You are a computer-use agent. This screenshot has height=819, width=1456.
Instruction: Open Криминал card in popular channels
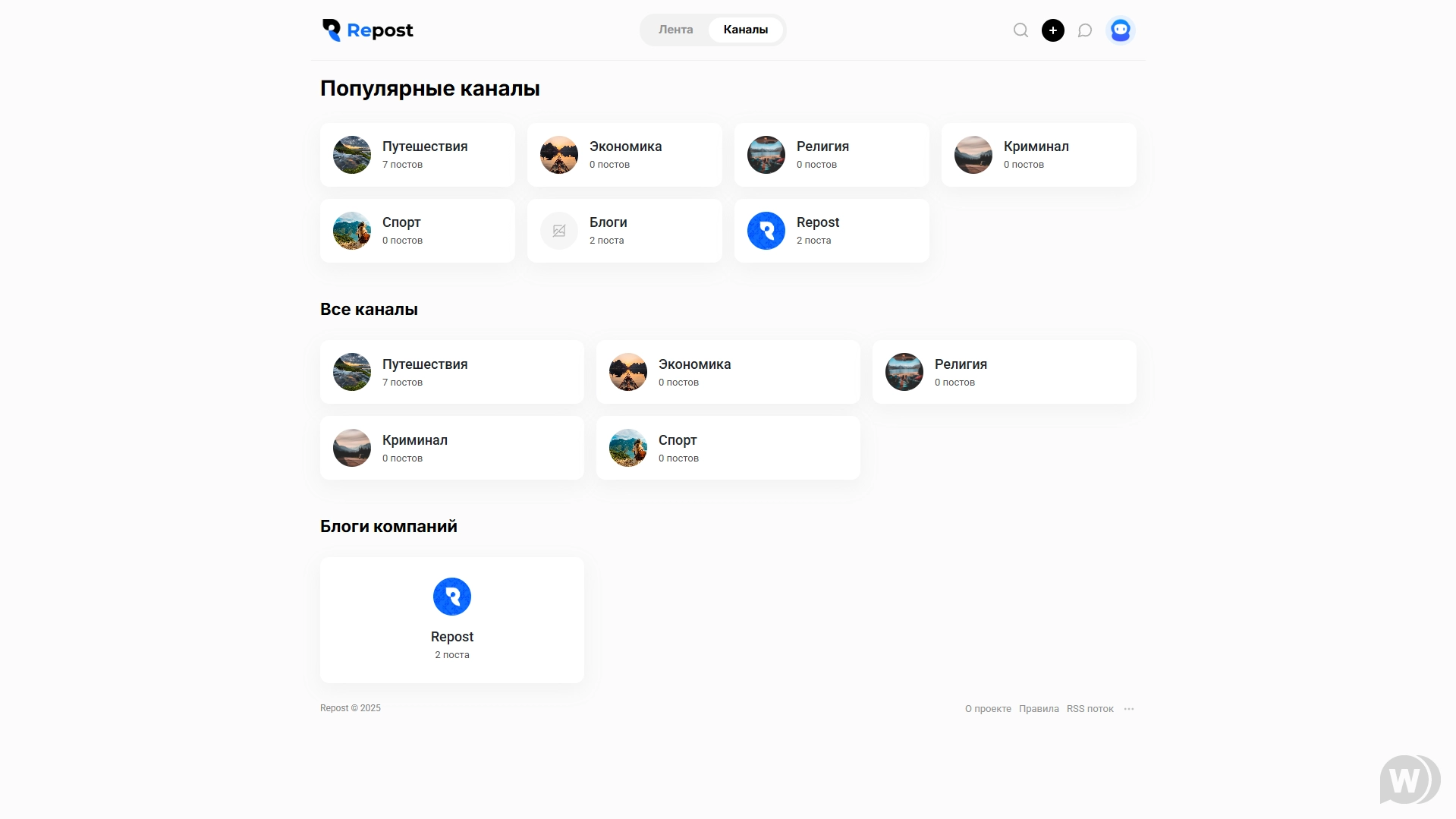click(x=1038, y=155)
